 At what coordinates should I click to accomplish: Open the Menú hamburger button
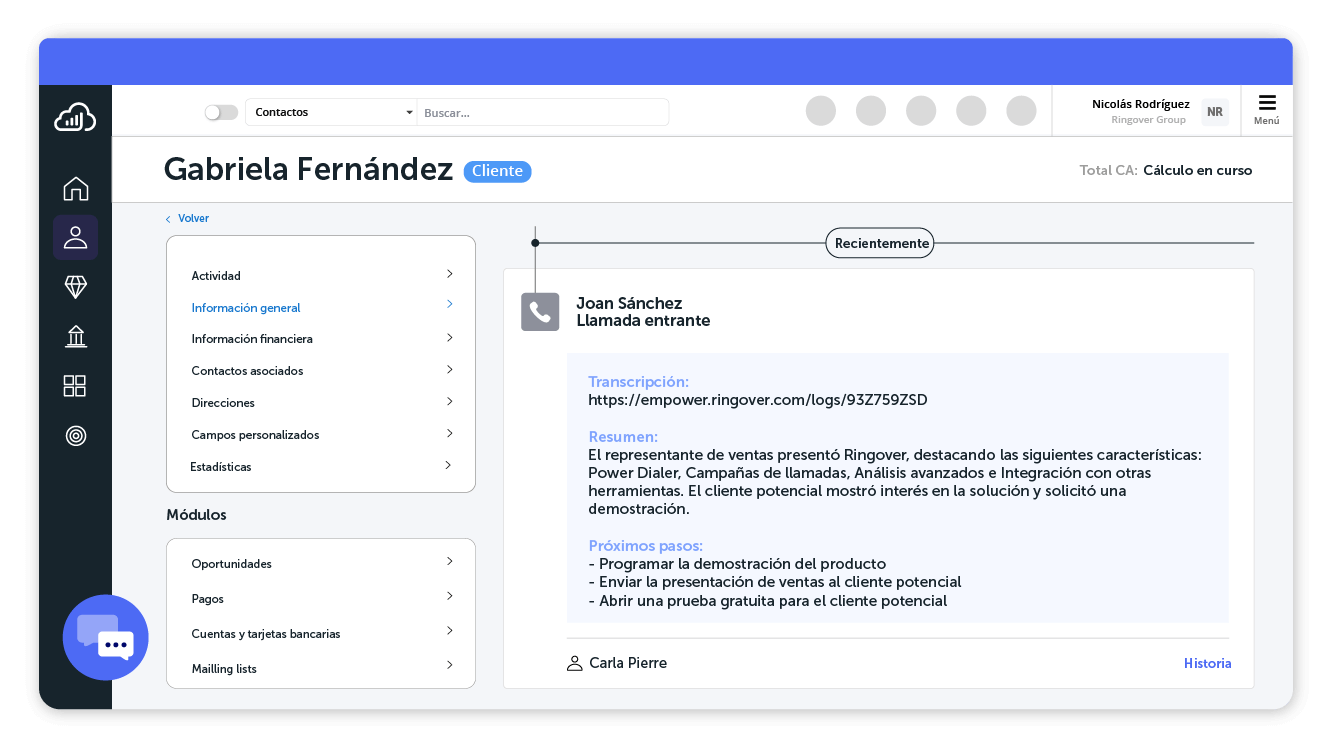[x=1266, y=110]
